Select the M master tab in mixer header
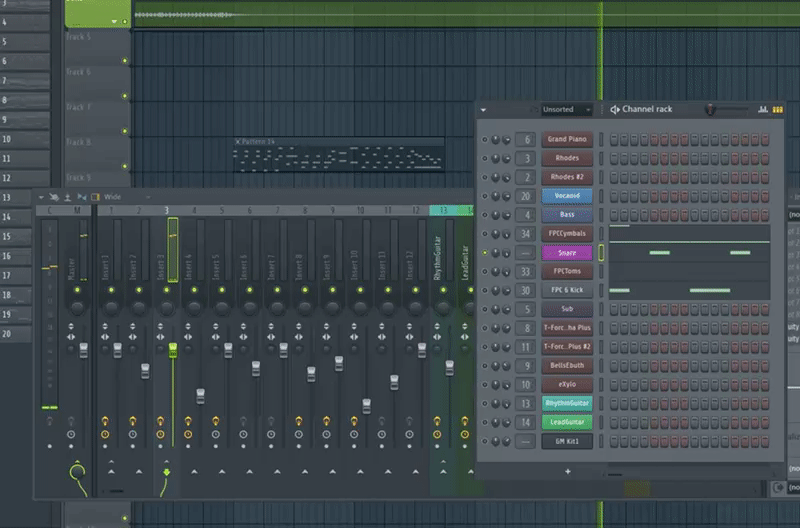Screen dimensions: 800x528 pyautogui.click(x=78, y=210)
